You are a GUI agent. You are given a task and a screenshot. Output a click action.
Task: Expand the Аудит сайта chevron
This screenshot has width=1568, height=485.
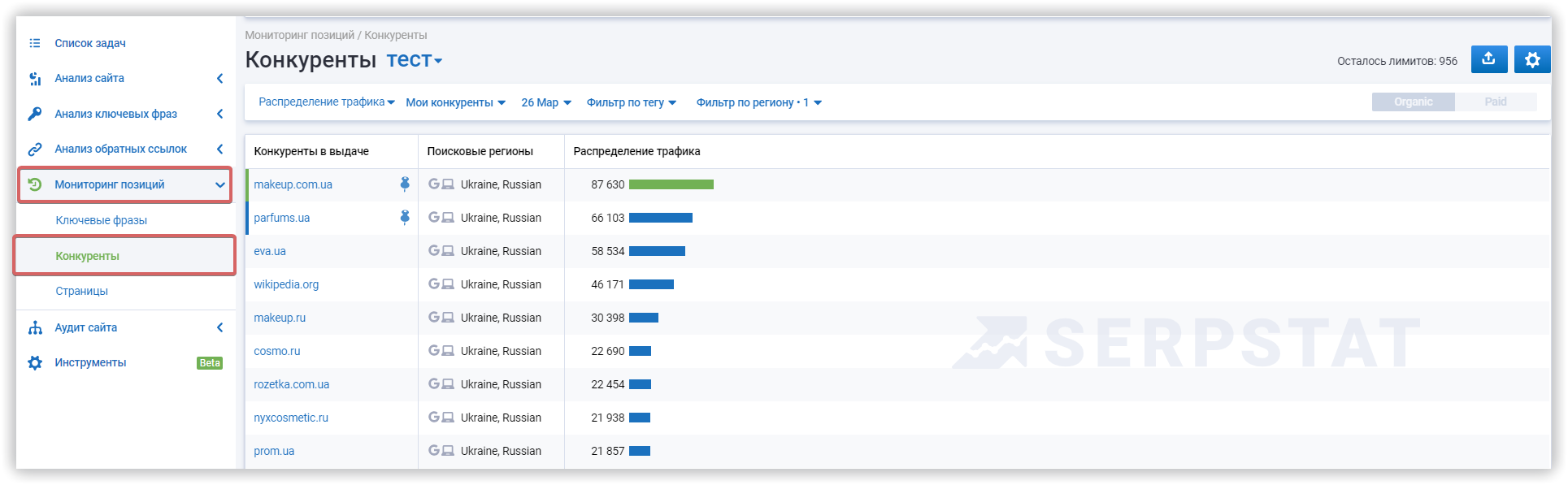(x=219, y=327)
